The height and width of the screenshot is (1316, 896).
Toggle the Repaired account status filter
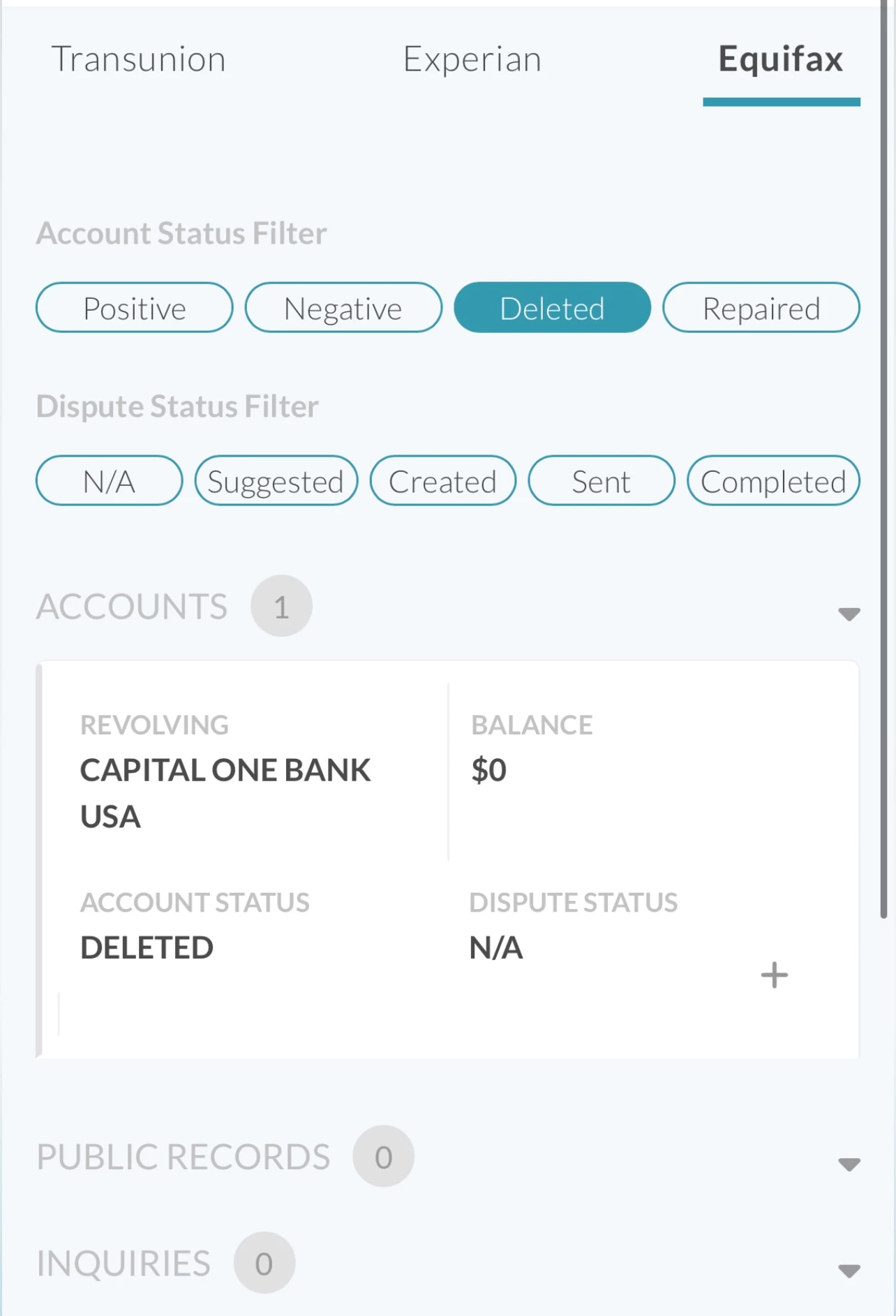[x=761, y=308]
